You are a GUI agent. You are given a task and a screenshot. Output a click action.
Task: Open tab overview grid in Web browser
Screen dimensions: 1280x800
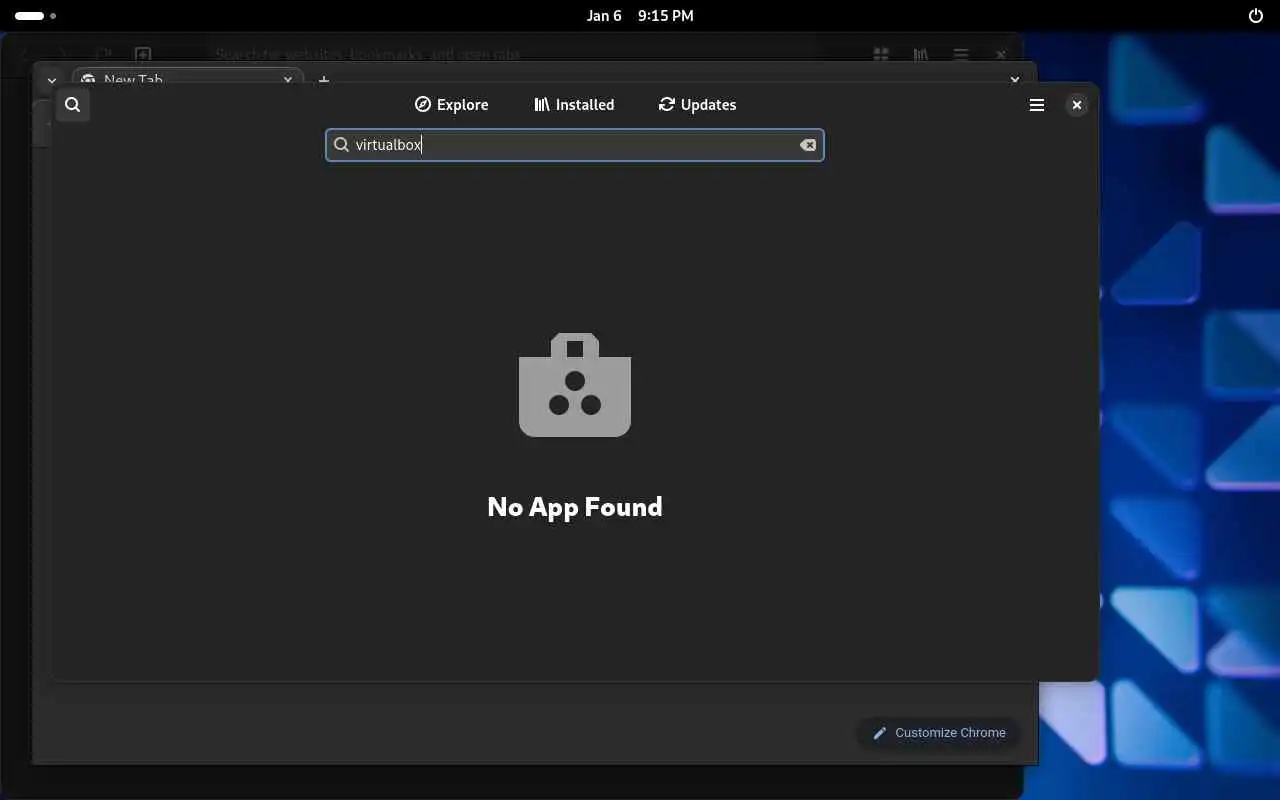(881, 54)
